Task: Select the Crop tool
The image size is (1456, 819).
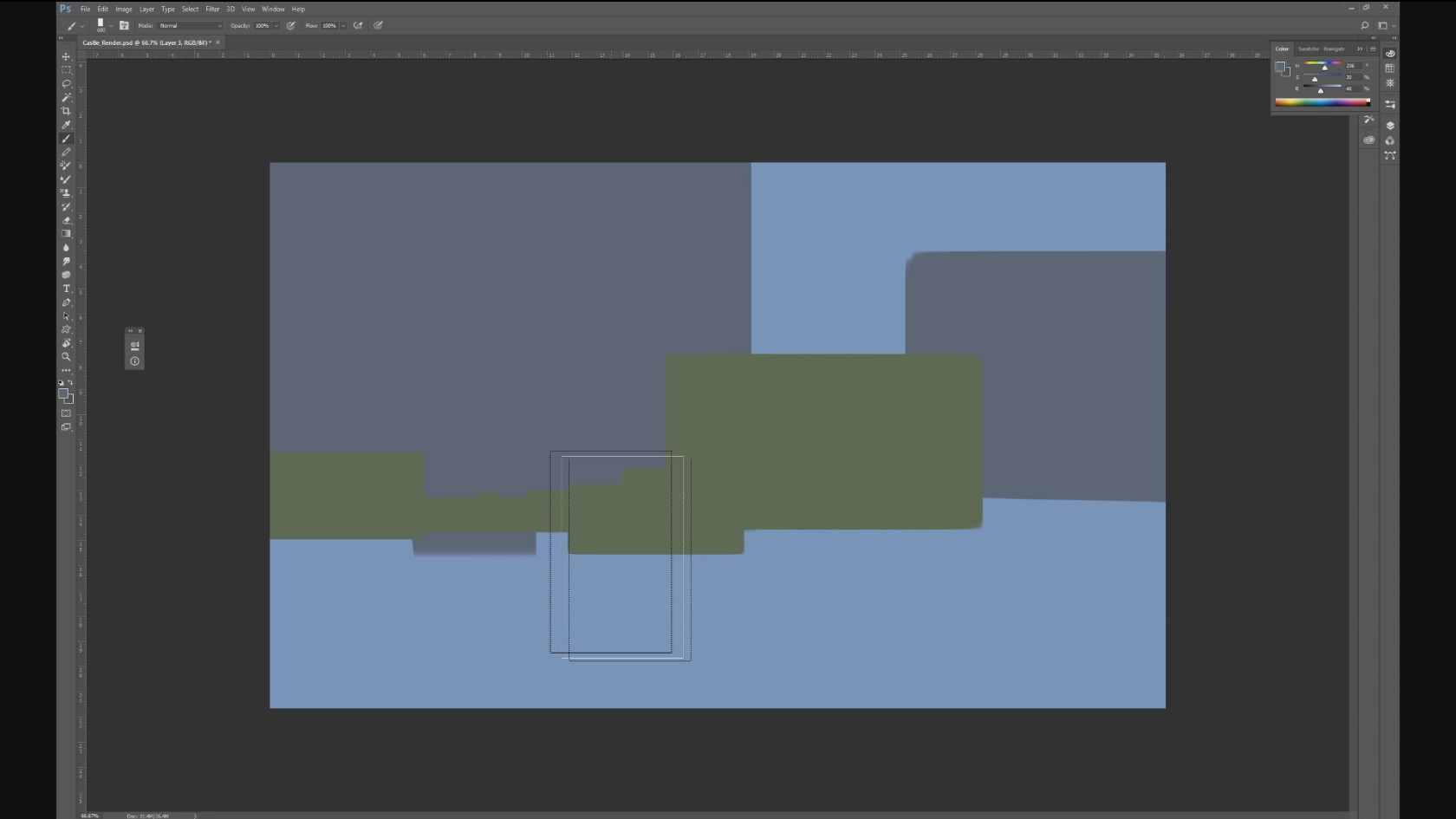Action: point(66,111)
